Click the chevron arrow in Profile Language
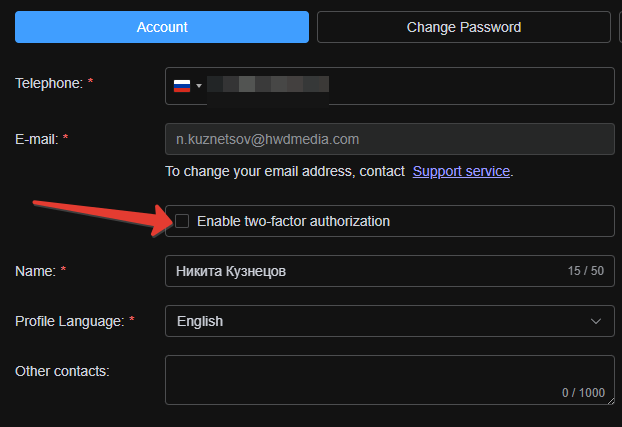 tap(596, 321)
